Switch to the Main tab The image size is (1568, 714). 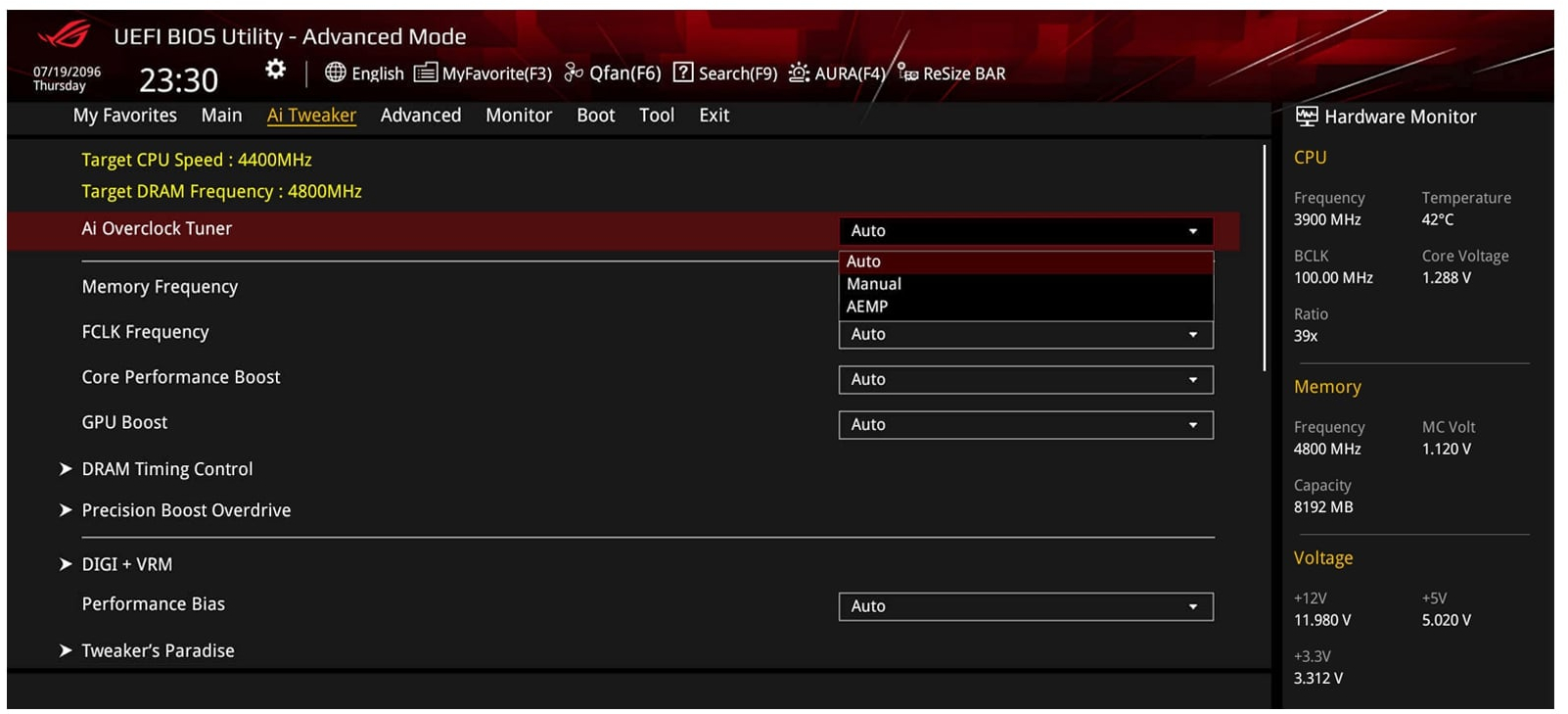221,116
